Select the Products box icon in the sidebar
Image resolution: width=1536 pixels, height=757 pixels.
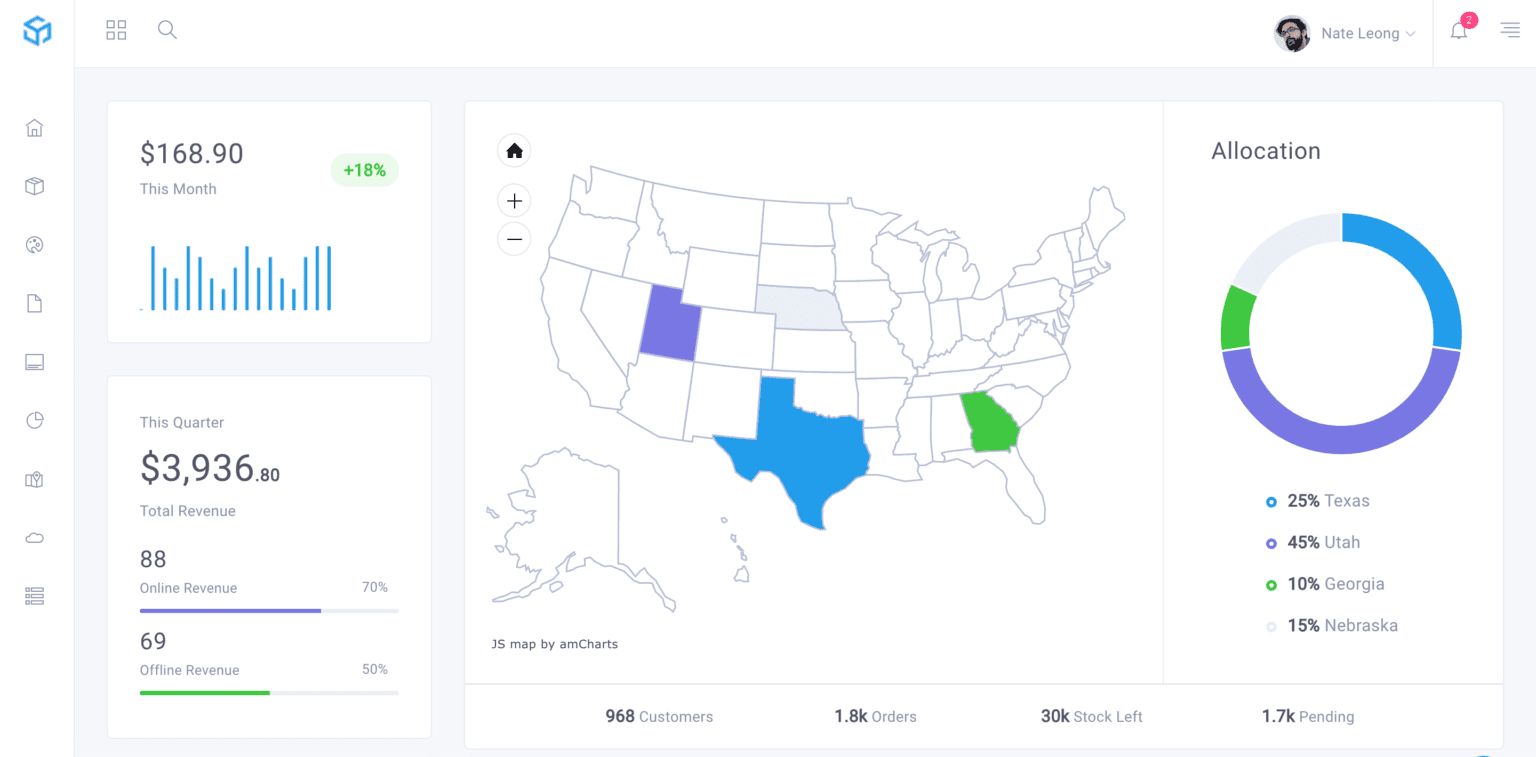coord(34,186)
